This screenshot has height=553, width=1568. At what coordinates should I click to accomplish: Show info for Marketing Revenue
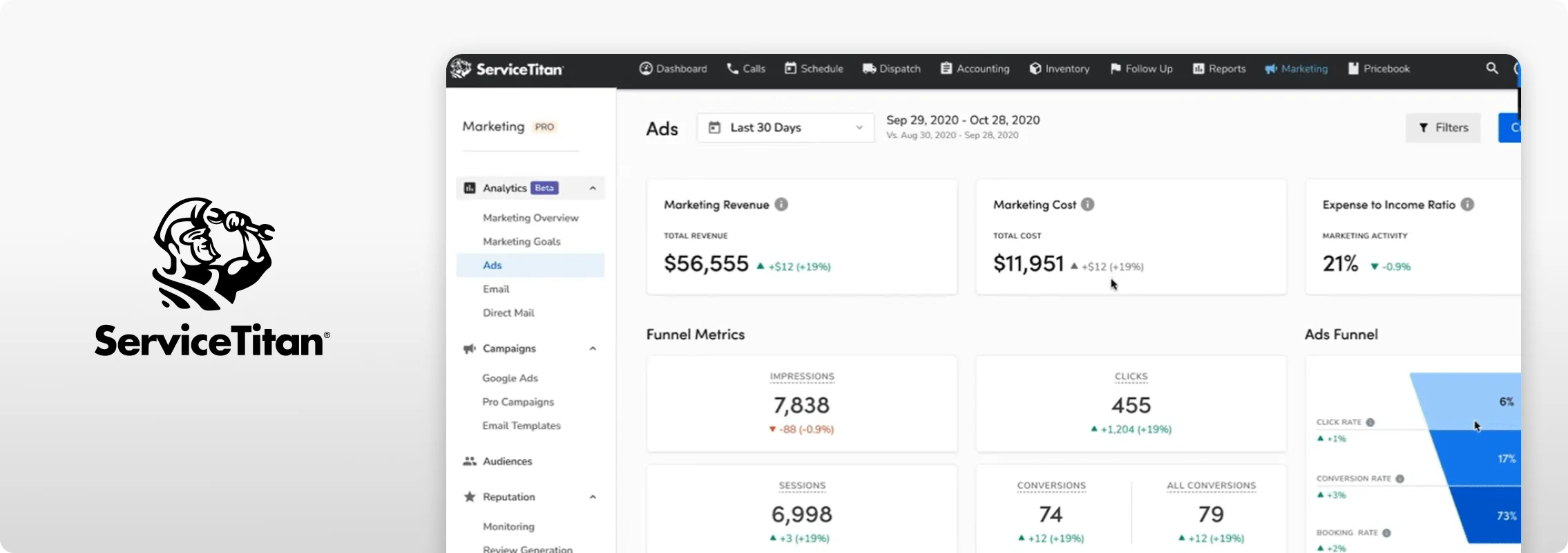781,205
